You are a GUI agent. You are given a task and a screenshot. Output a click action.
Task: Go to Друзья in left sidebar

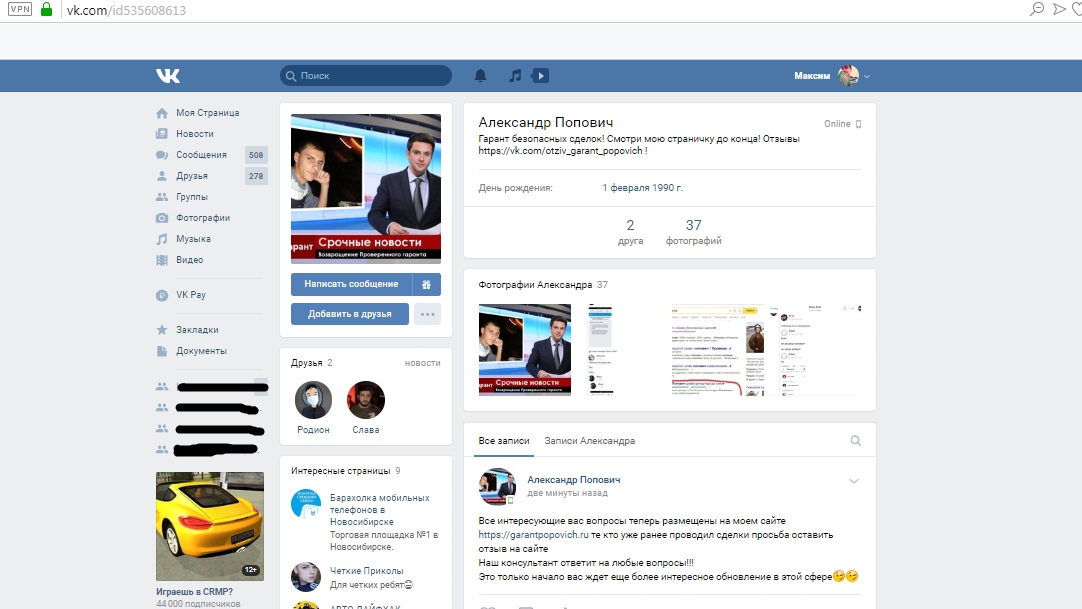[192, 176]
